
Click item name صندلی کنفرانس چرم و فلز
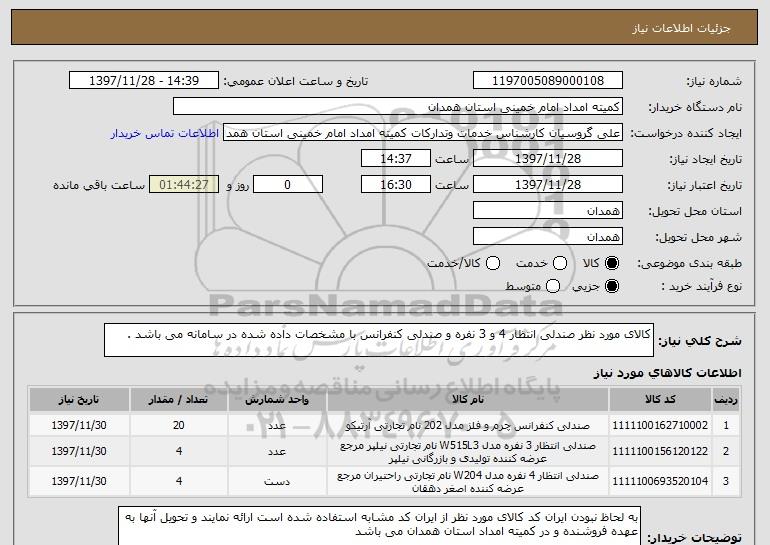(468, 425)
